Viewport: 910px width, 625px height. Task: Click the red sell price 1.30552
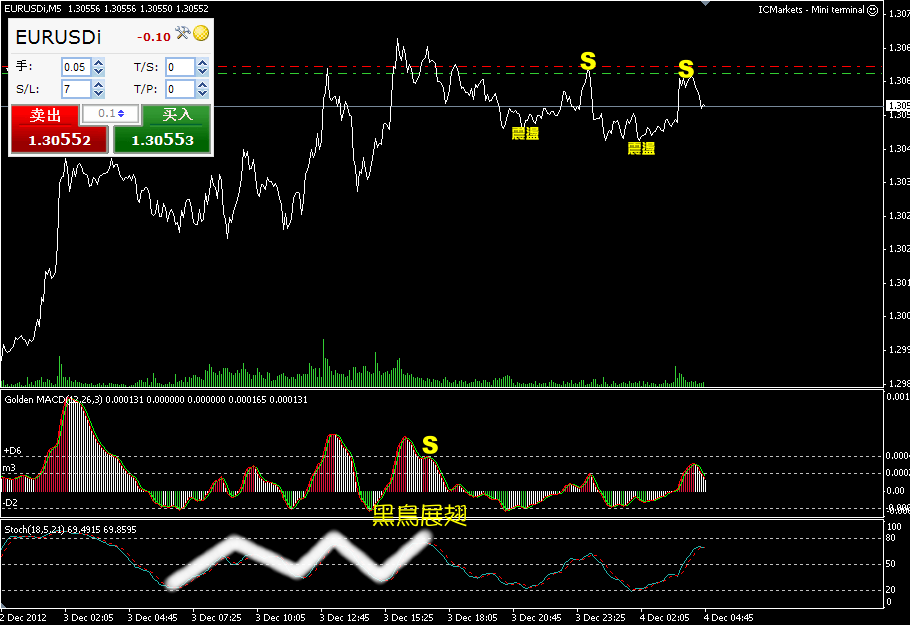(59, 140)
